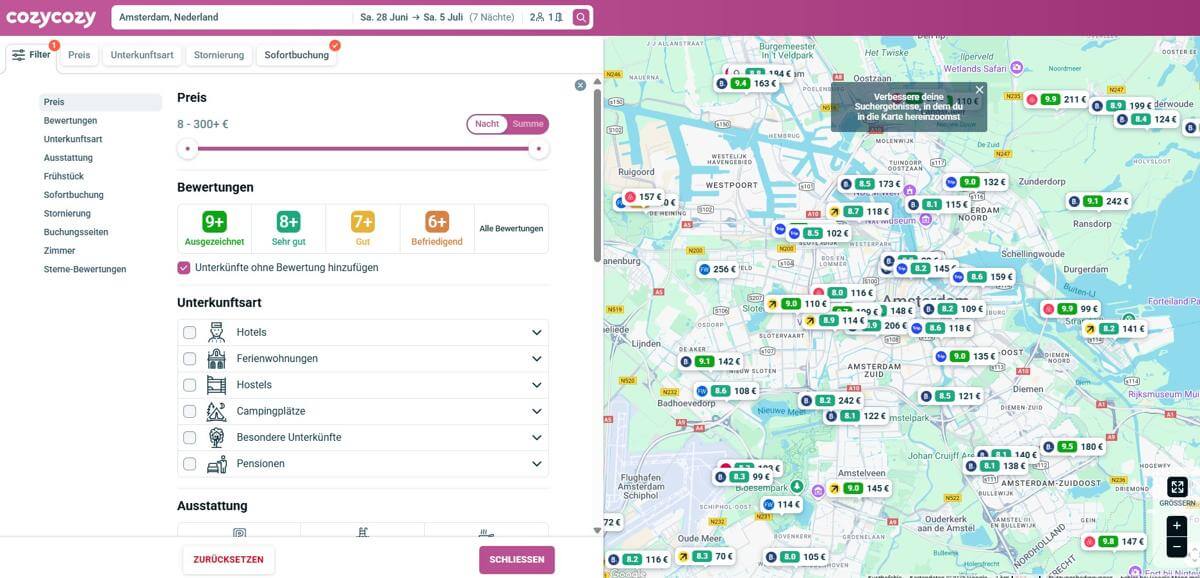Image resolution: width=1200 pixels, height=578 pixels.
Task: Open the Stornierung filter tab
Action: pyautogui.click(x=219, y=55)
